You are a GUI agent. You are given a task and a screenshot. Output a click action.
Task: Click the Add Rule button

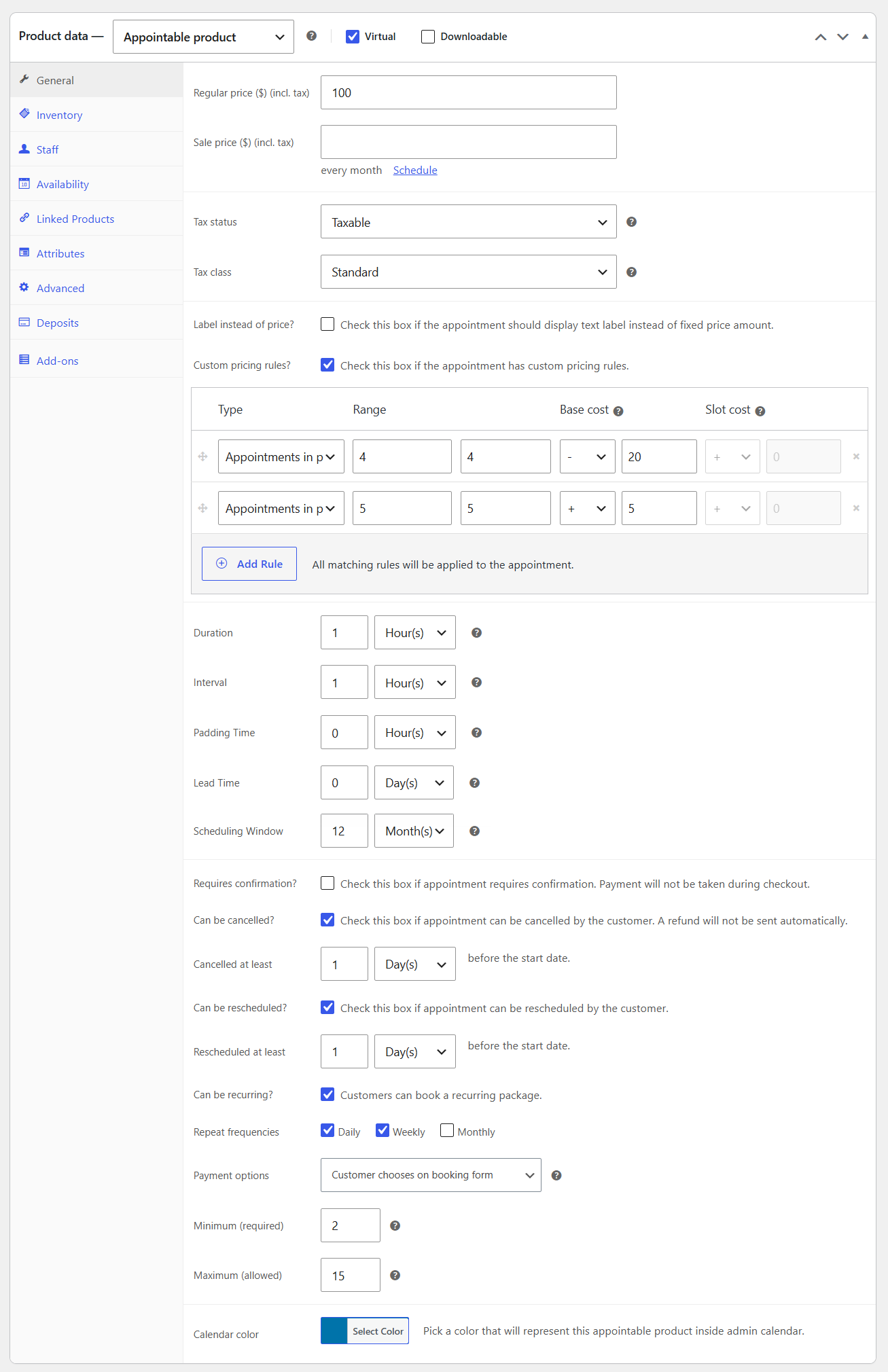[249, 564]
